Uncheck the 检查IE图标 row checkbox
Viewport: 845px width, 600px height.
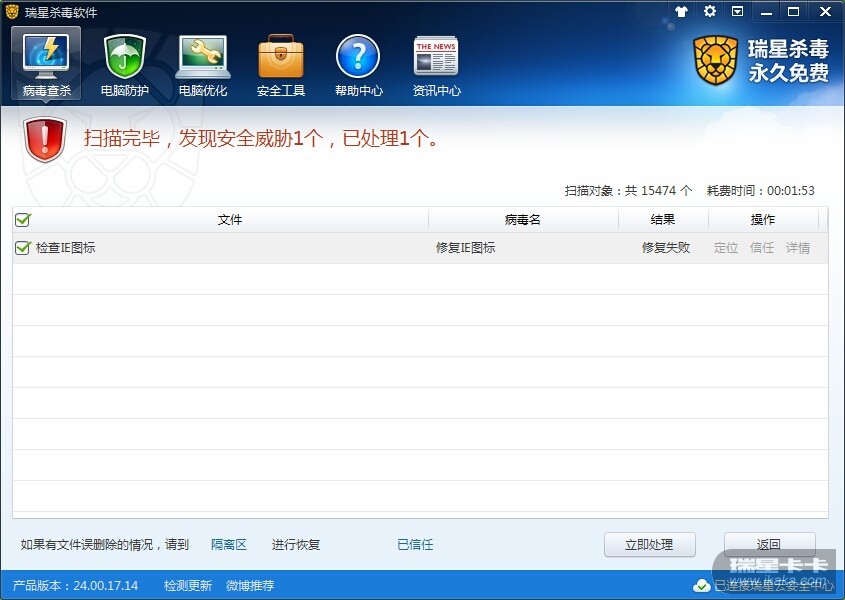point(23,247)
